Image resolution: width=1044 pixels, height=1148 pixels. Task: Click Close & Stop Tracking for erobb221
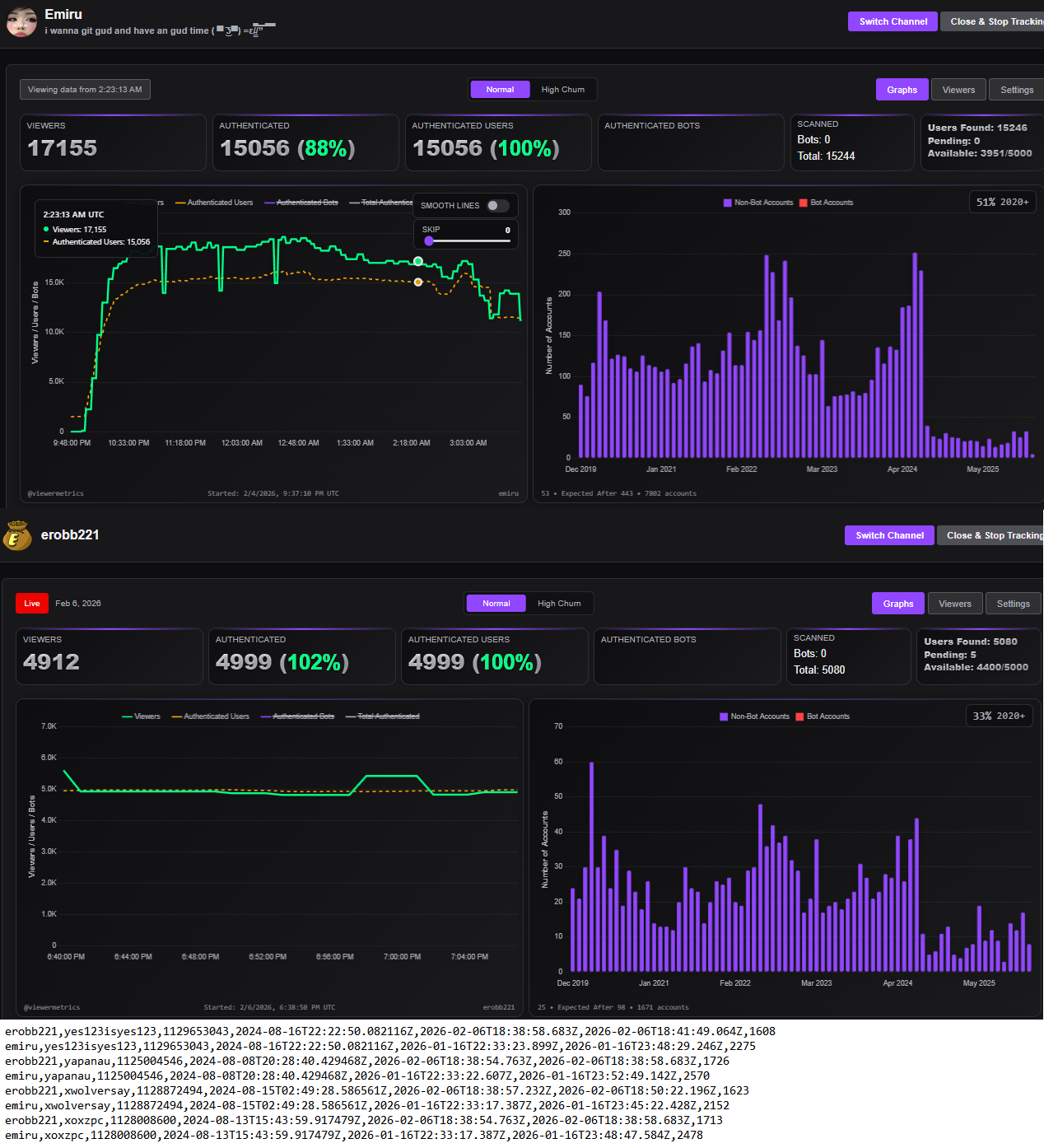(990, 535)
